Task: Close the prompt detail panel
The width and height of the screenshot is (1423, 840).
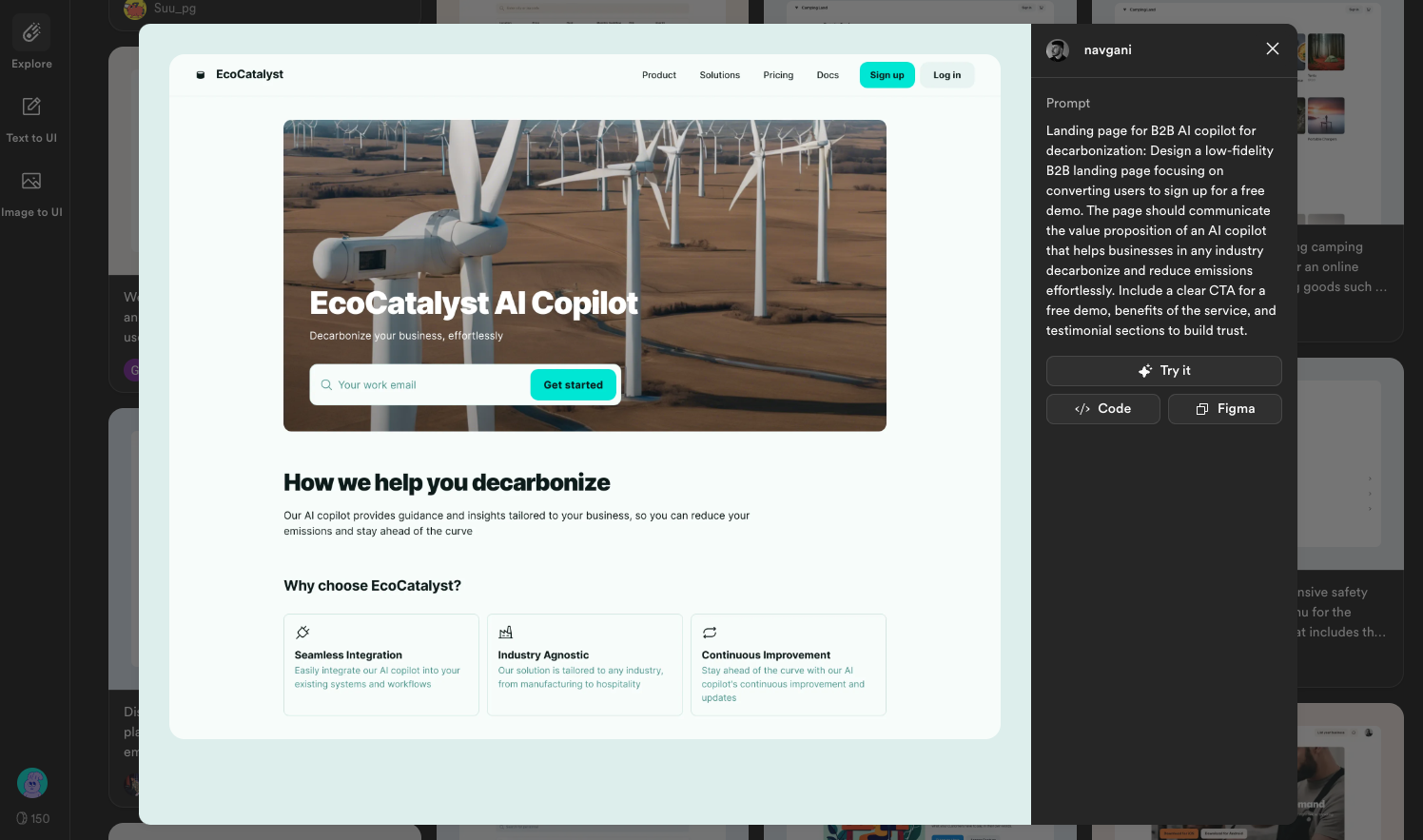Action: [1273, 49]
